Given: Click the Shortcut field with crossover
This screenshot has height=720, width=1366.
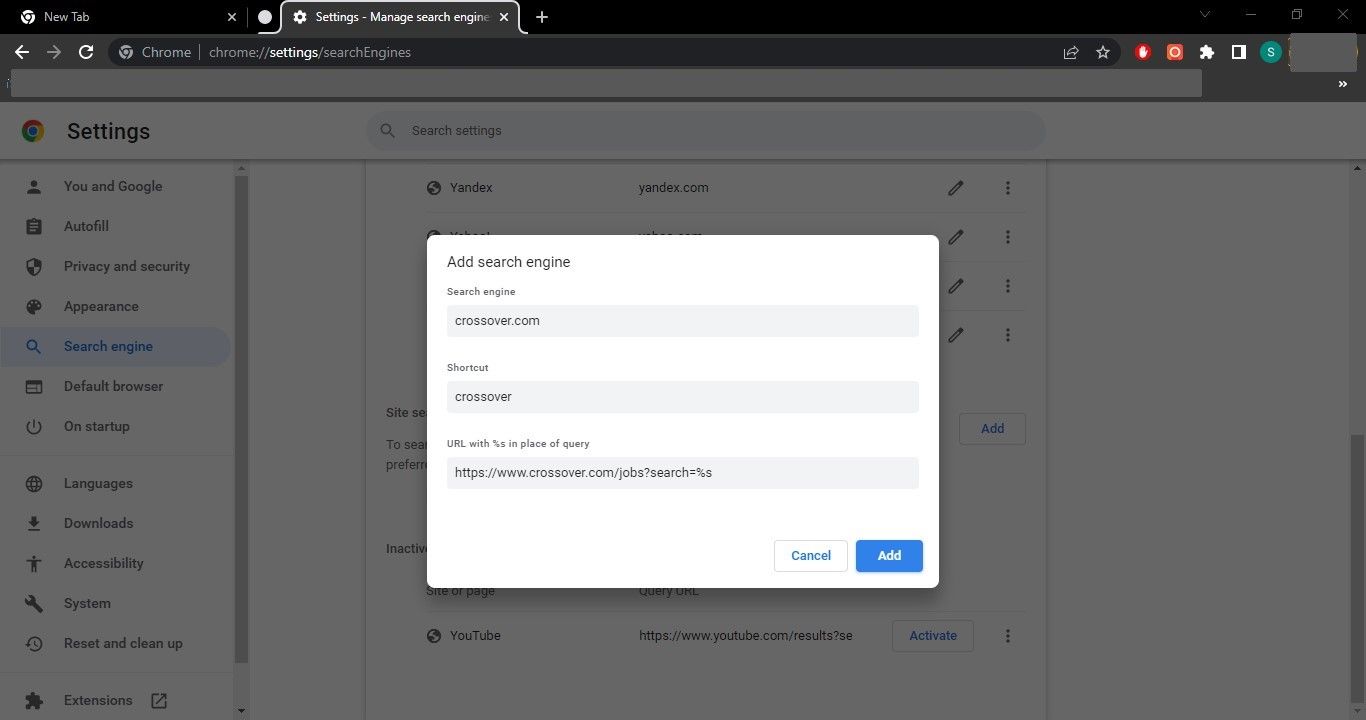Looking at the screenshot, I should [x=683, y=397].
